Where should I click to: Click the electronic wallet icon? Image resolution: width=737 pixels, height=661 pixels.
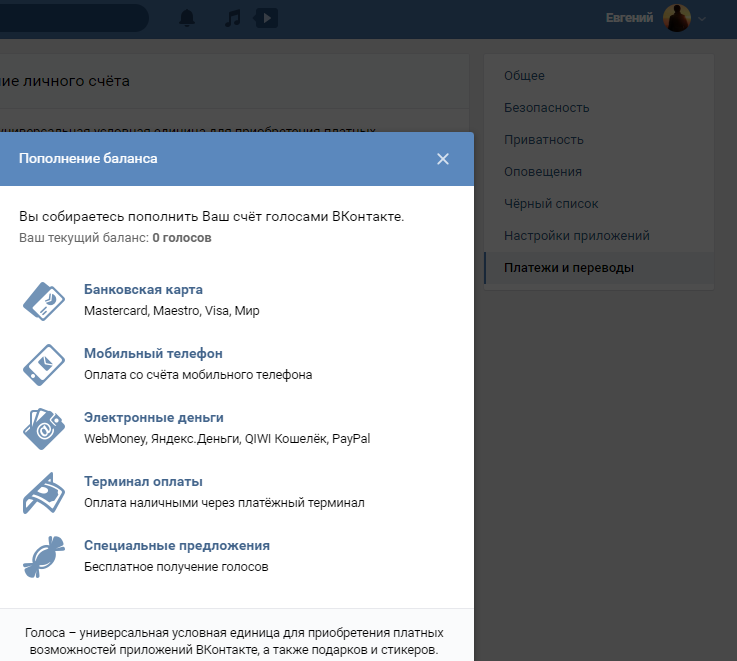coord(44,429)
